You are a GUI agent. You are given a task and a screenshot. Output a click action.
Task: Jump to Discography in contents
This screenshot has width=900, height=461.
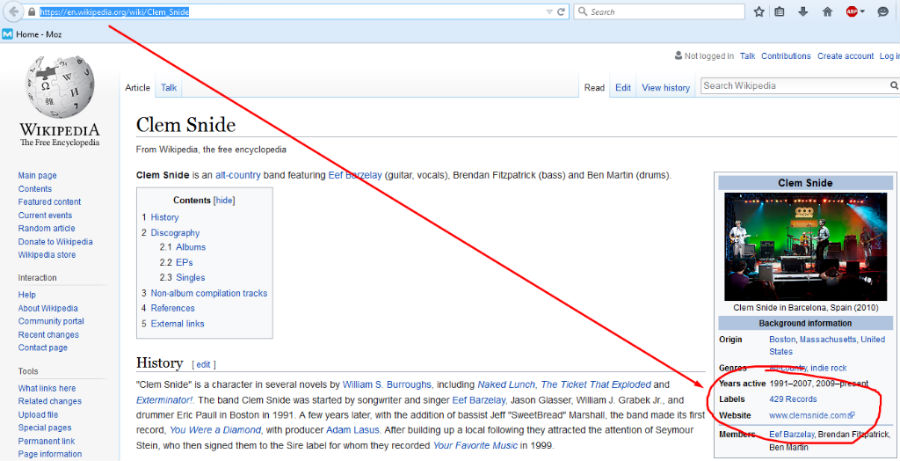175,233
